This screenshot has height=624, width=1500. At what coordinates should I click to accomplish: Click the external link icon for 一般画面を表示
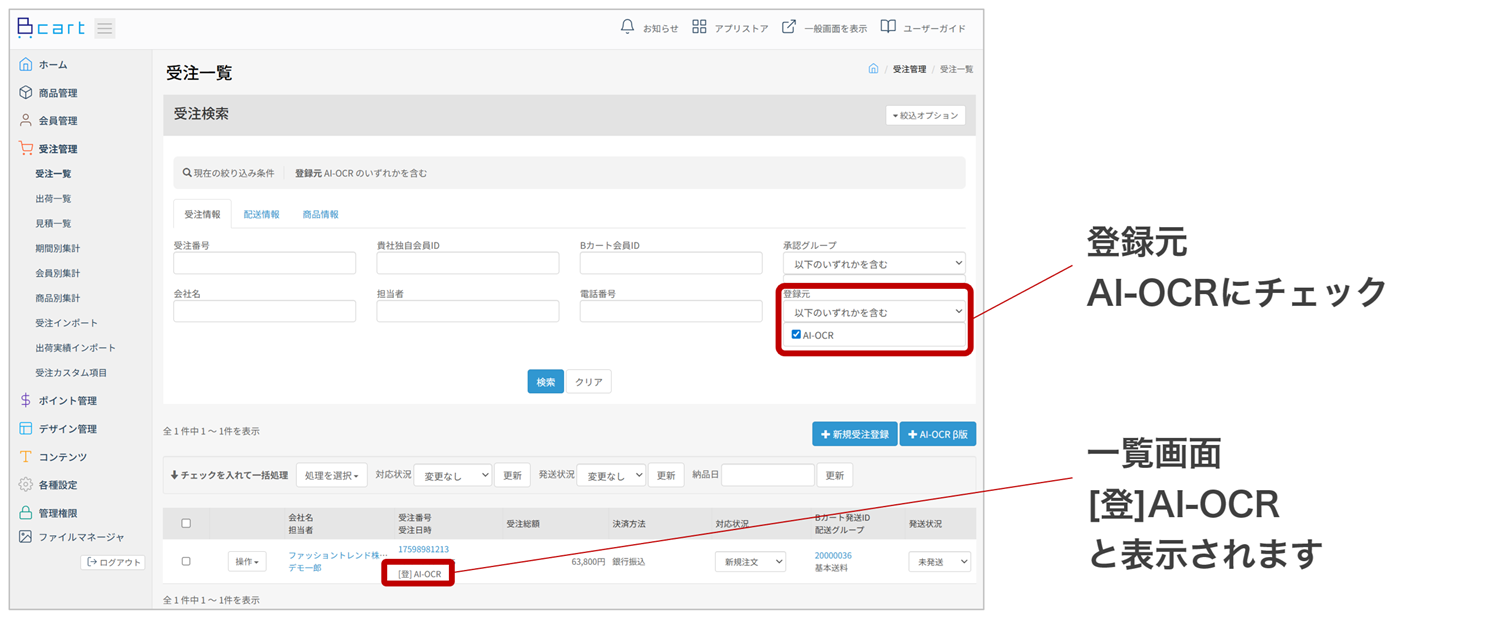(788, 27)
